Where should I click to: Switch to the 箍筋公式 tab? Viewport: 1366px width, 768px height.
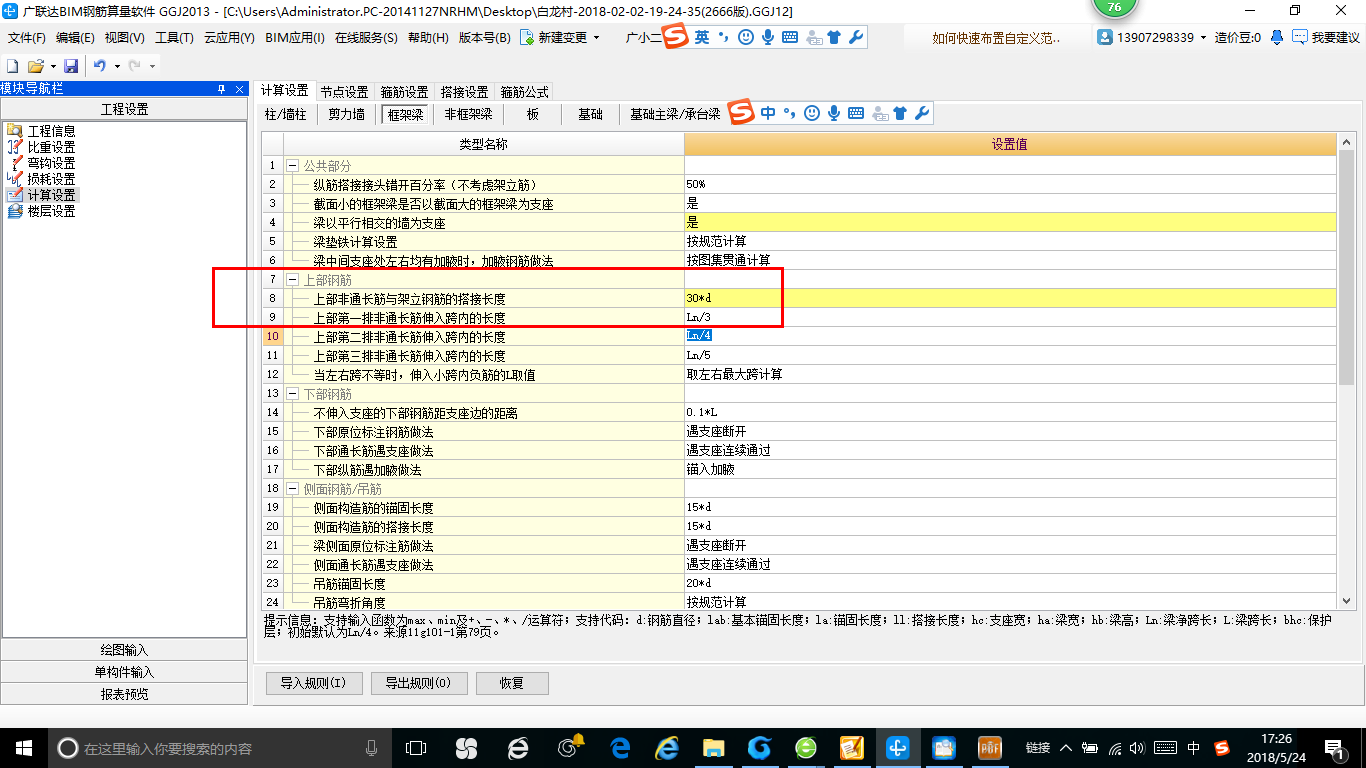coord(524,92)
